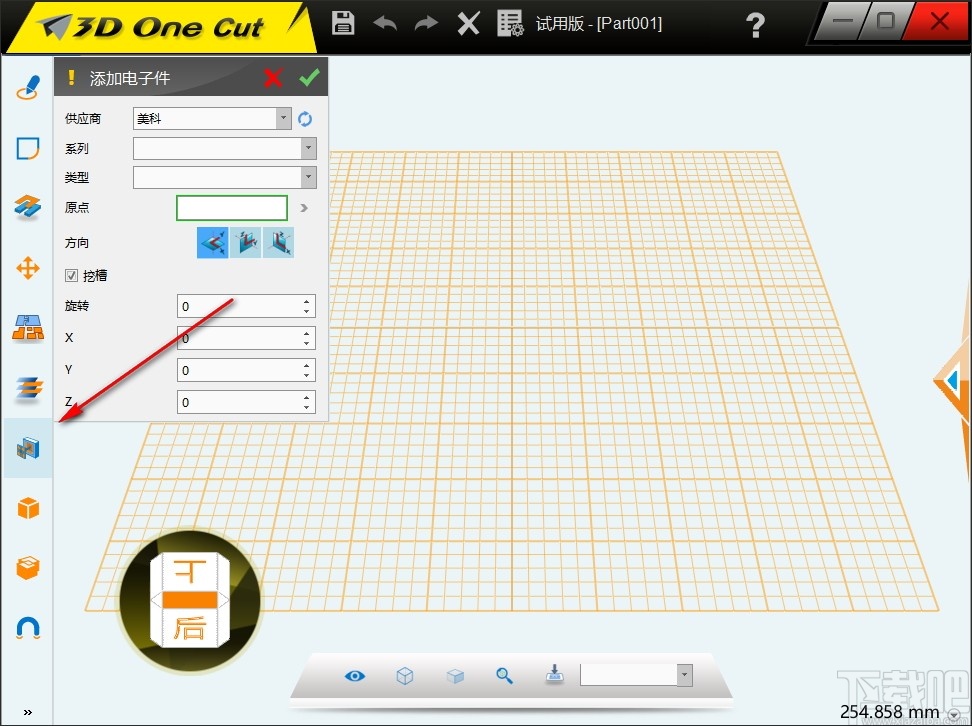Toggle visibility with the eye icon
Image resolution: width=972 pixels, height=726 pixels.
coord(355,676)
